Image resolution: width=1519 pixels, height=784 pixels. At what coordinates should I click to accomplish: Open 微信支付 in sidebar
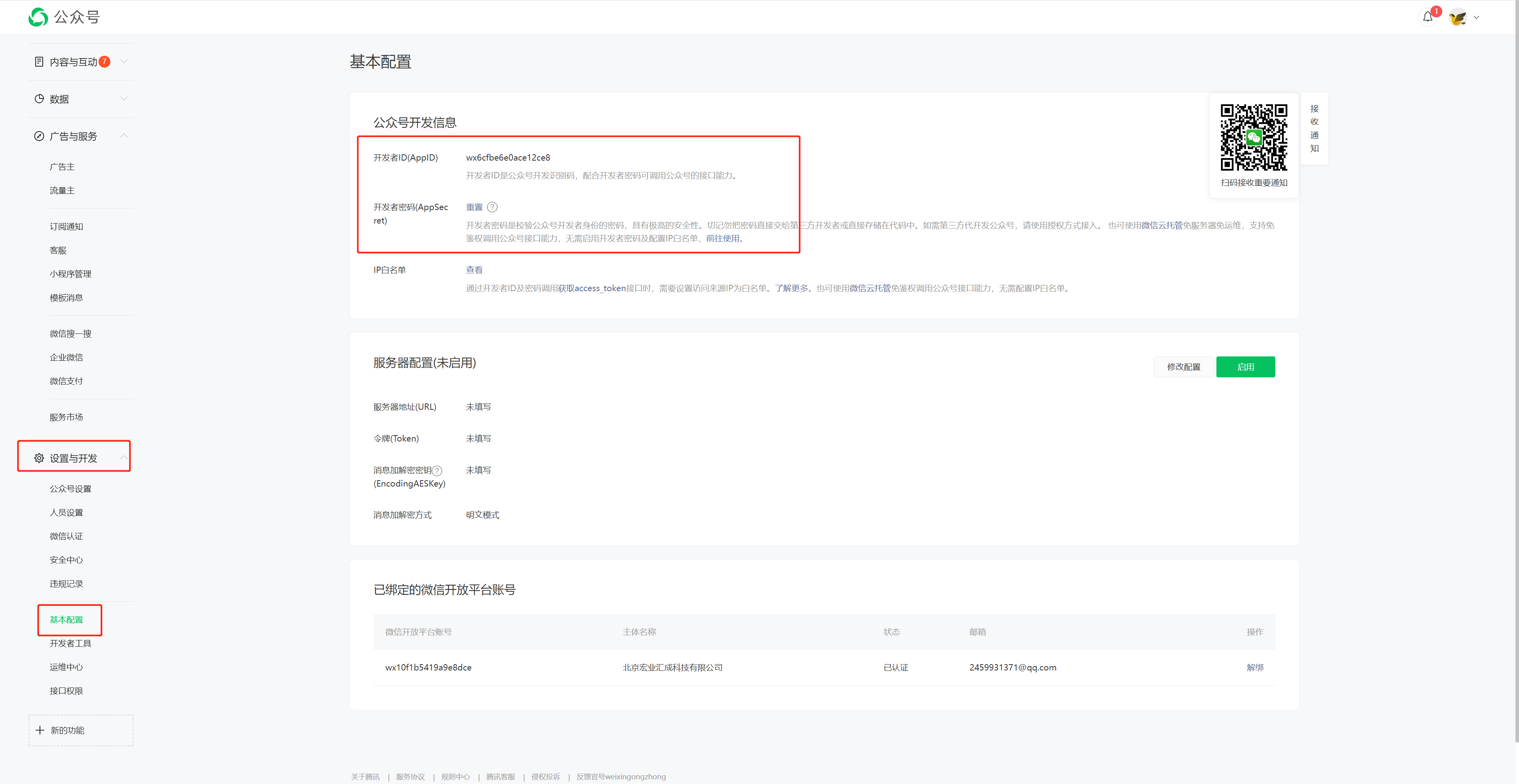pos(66,381)
